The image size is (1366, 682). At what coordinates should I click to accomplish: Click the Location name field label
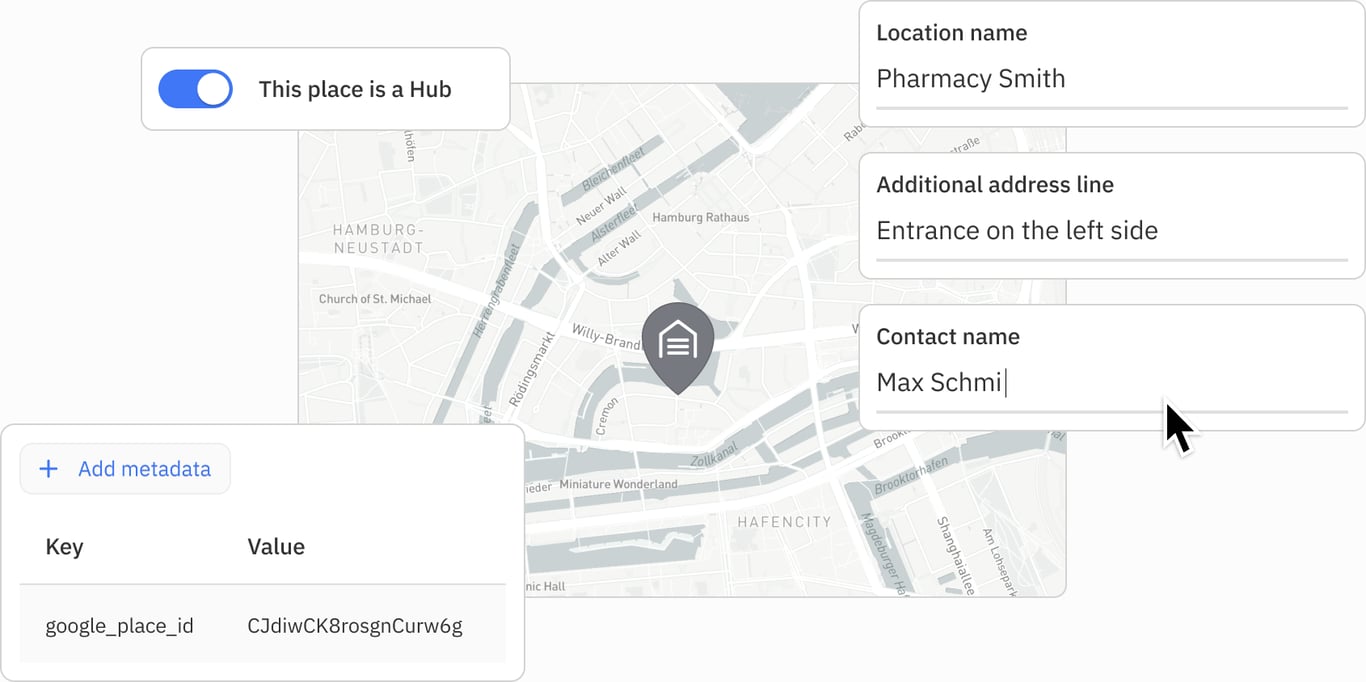click(951, 33)
